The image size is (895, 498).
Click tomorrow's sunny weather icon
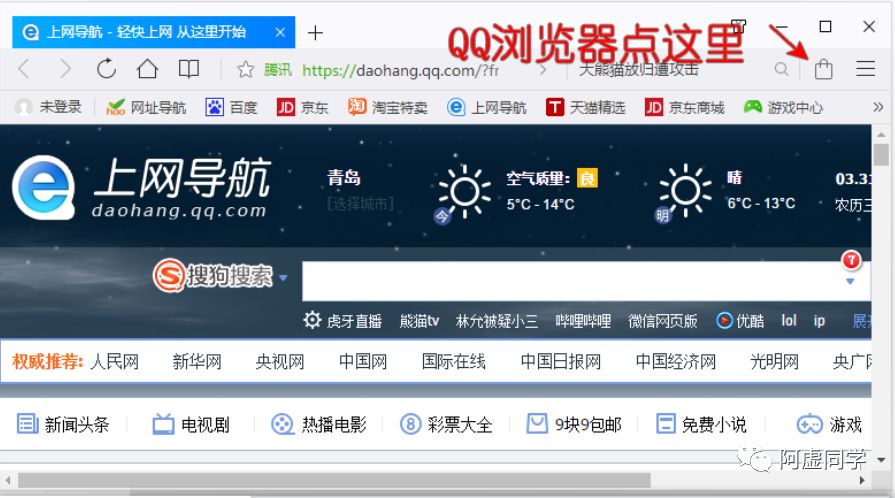pos(685,190)
